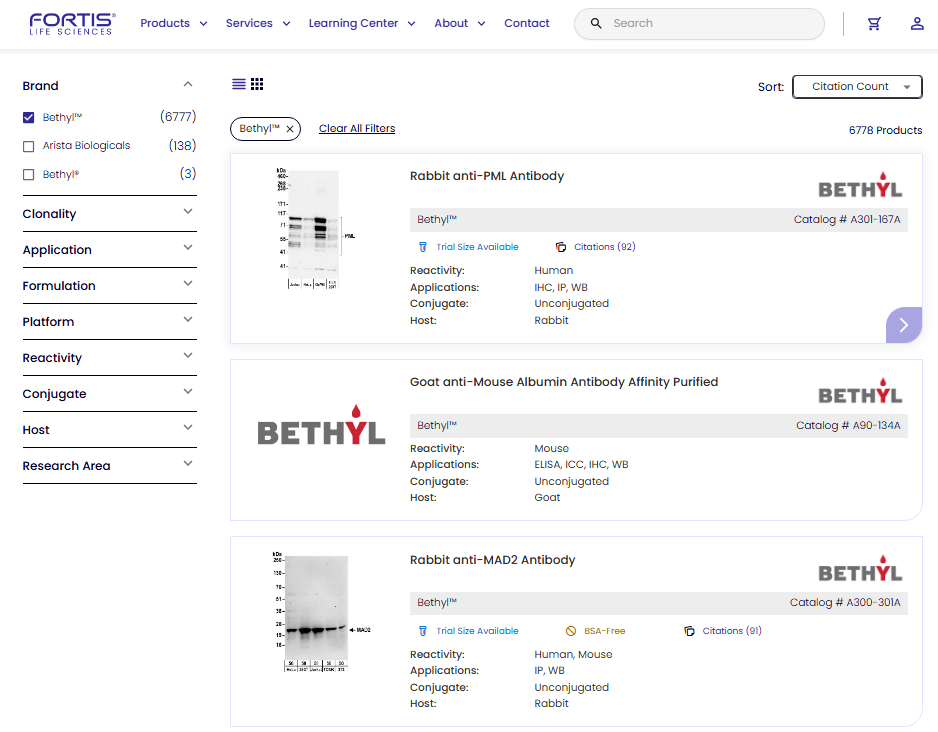Remove the Bethyl filter chip
This screenshot has height=732, width=938.
pos(290,129)
